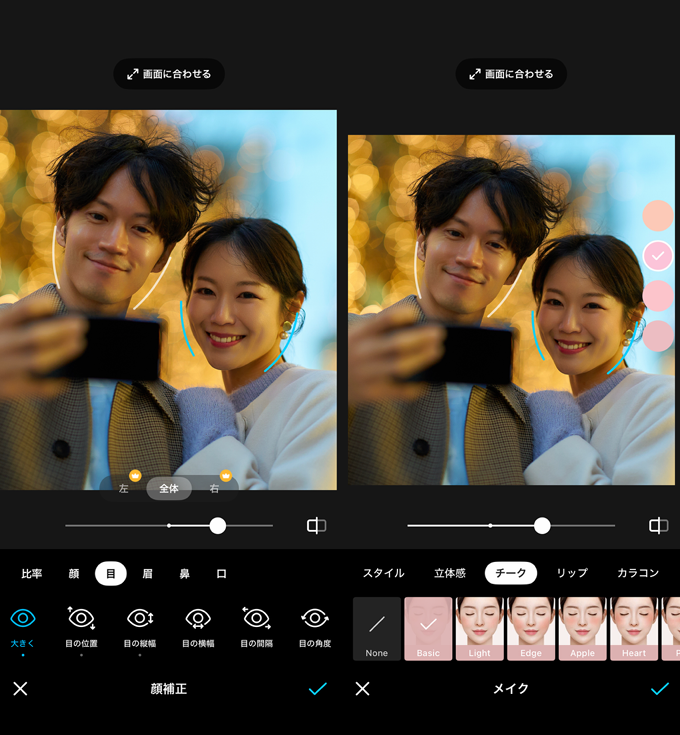
Task: Select the 右 premium side option
Action: 214,489
